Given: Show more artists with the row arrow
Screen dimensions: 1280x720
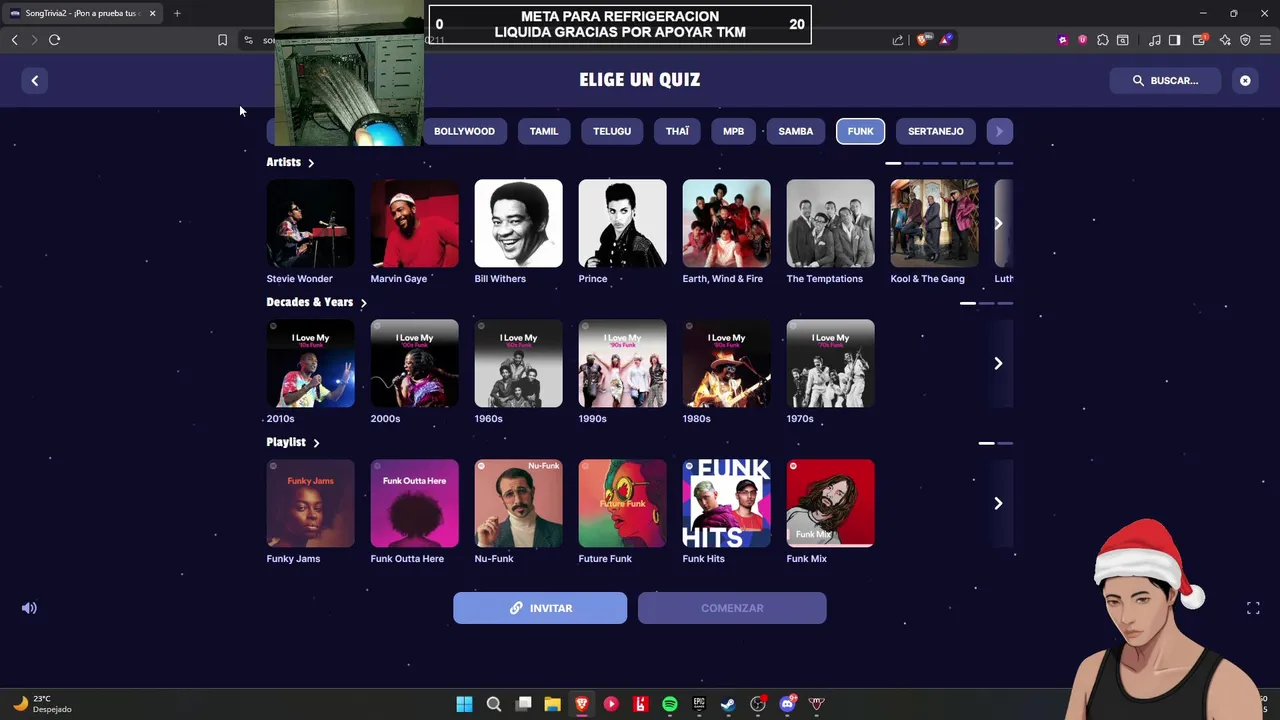Looking at the screenshot, I should (x=998, y=224).
